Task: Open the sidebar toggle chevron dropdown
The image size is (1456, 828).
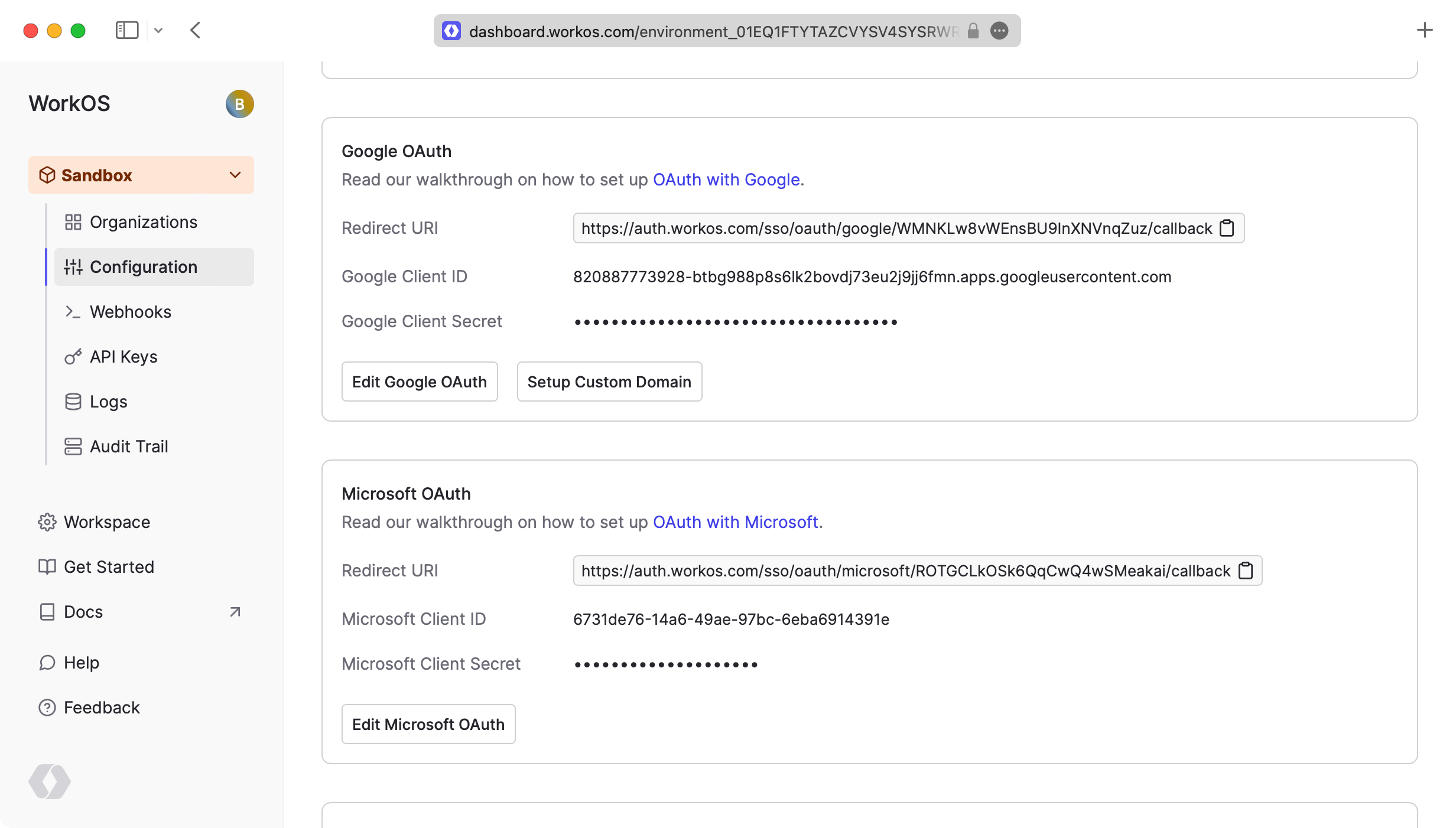Action: point(158,30)
